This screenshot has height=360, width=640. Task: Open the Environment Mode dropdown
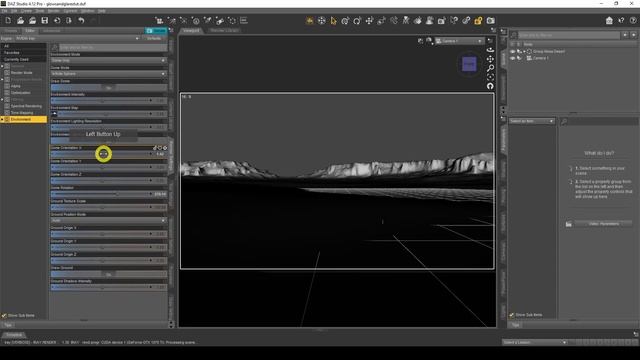coord(109,60)
